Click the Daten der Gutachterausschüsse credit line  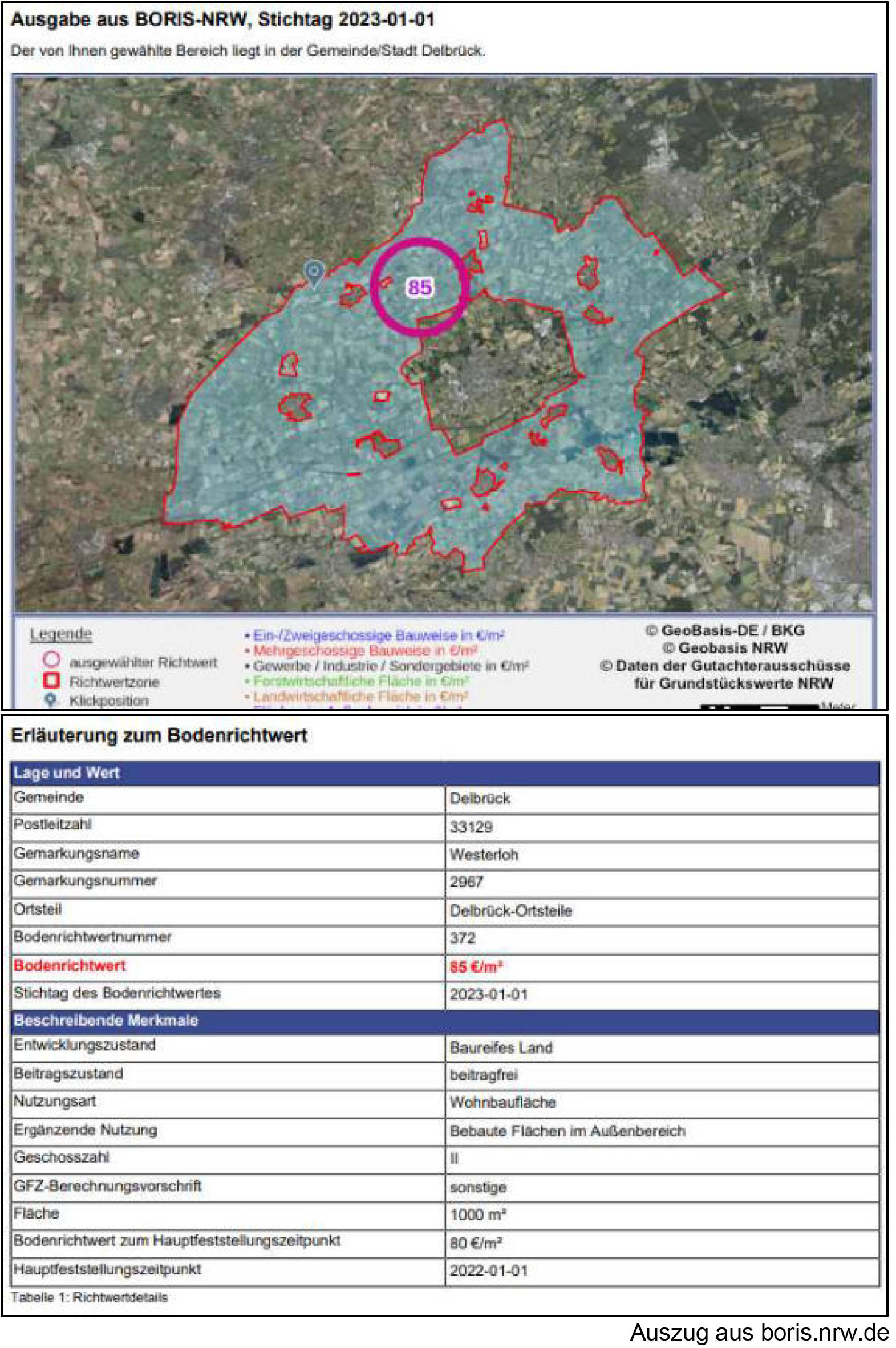725,666
